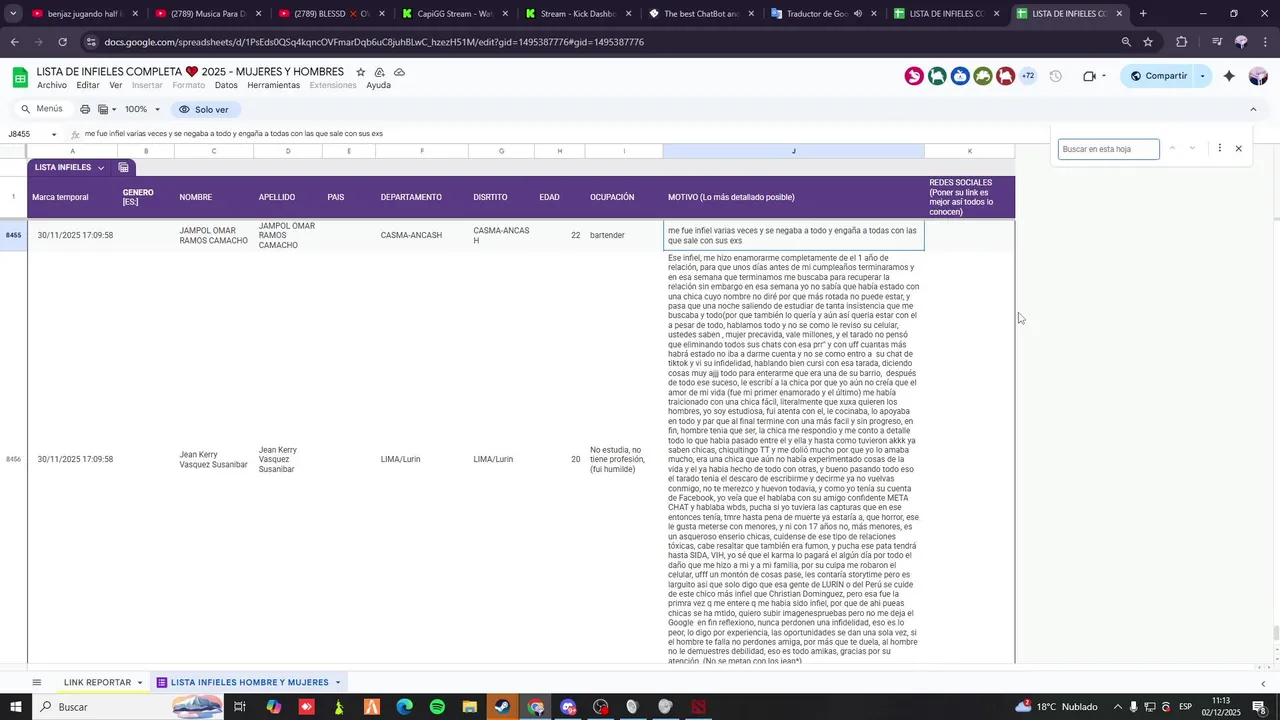Click the REDES SOCIALES header cell
The image size is (1280, 720).
969,197
